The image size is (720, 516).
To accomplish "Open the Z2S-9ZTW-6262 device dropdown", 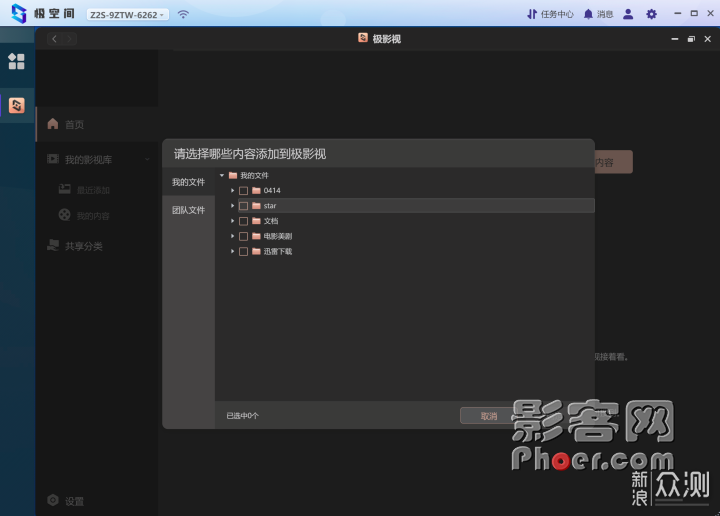I will point(127,15).
